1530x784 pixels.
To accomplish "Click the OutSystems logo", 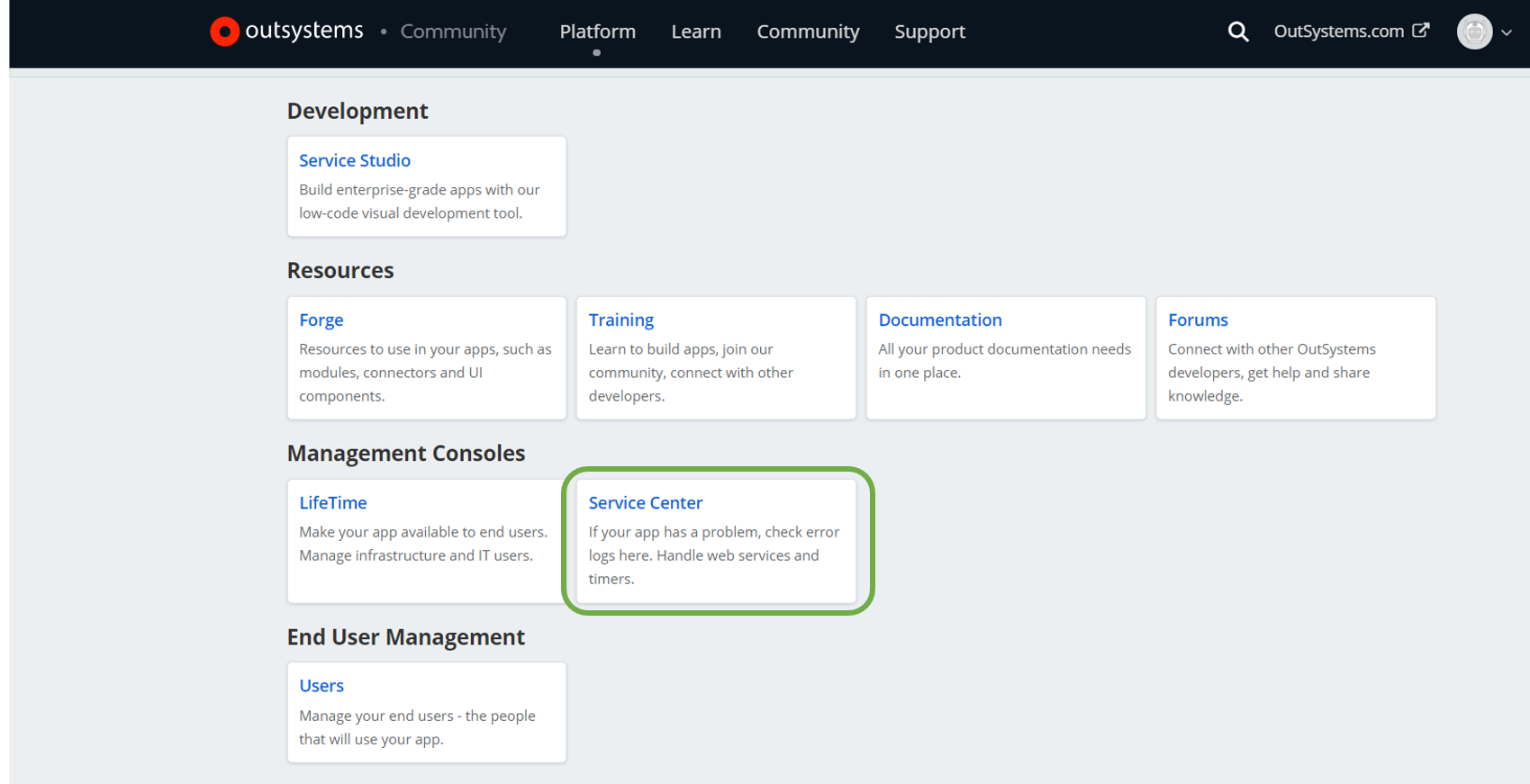I will (x=286, y=31).
